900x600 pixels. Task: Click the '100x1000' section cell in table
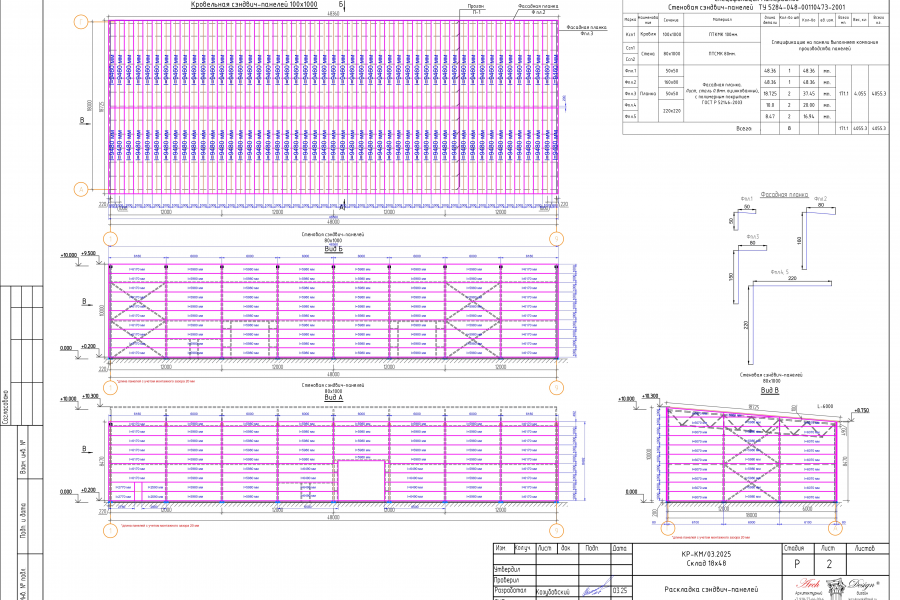pos(671,34)
